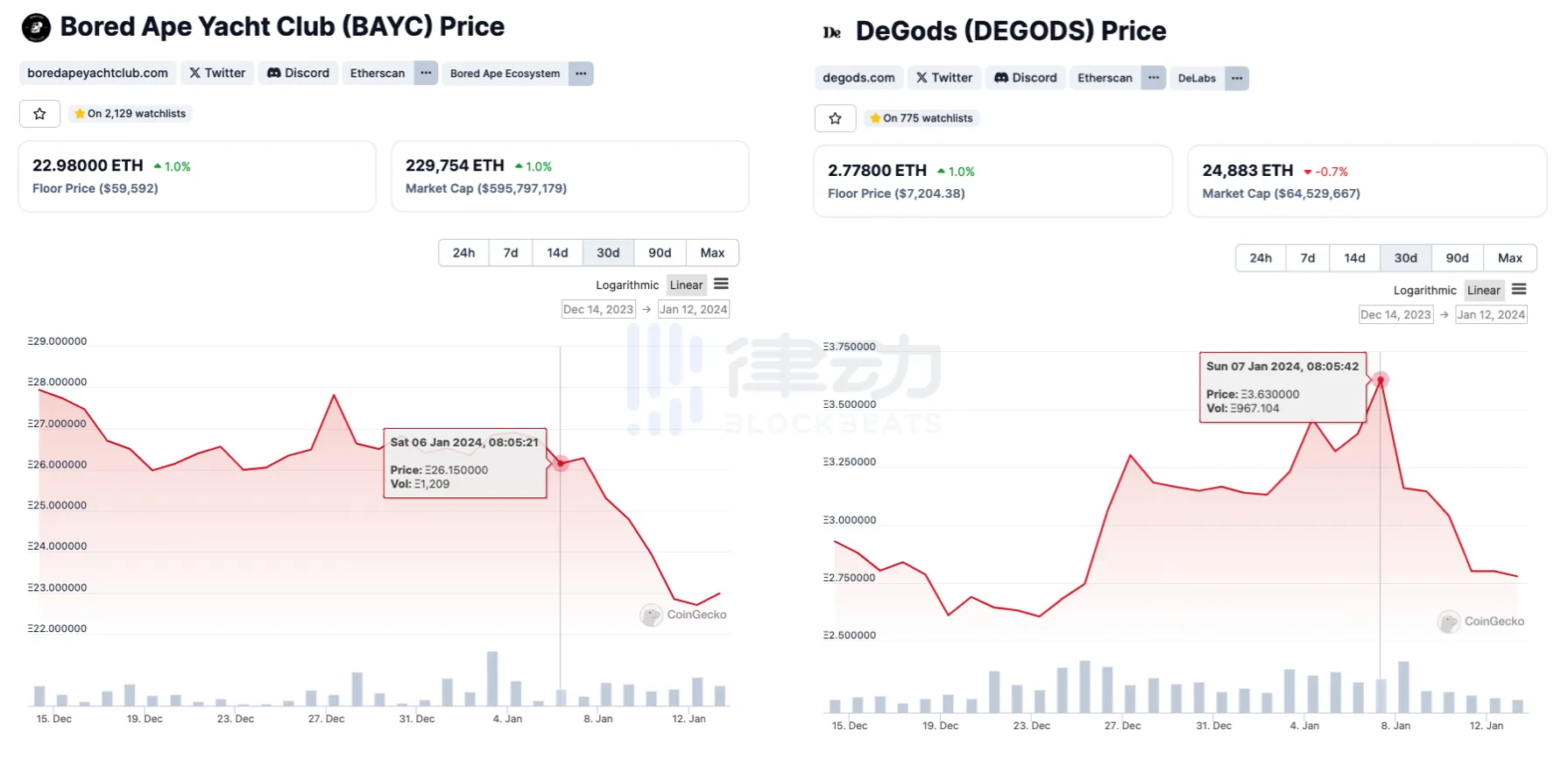Click the BAYC watchlist star icon
The image size is (1568, 759).
click(39, 114)
